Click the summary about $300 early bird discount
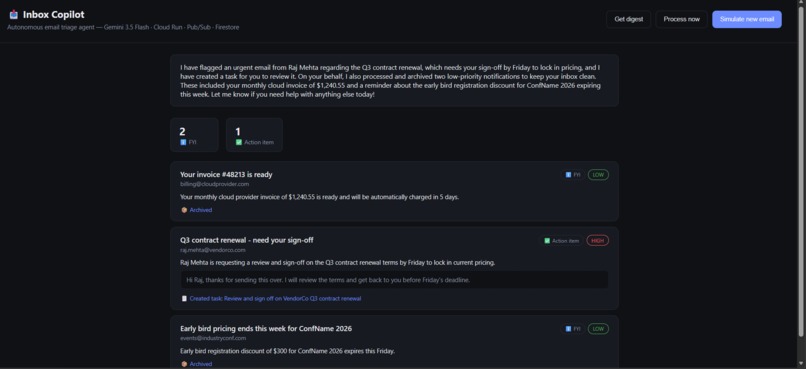 [x=287, y=351]
